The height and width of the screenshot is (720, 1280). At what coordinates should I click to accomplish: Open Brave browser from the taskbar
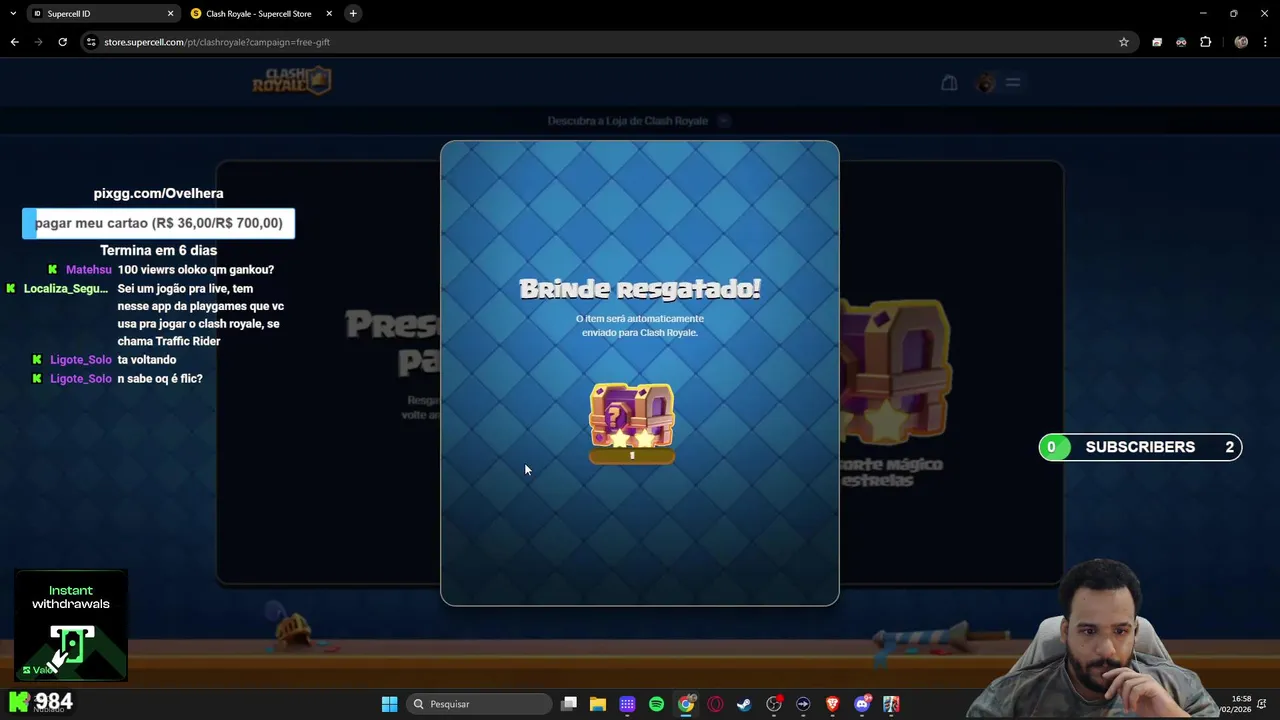point(832,704)
